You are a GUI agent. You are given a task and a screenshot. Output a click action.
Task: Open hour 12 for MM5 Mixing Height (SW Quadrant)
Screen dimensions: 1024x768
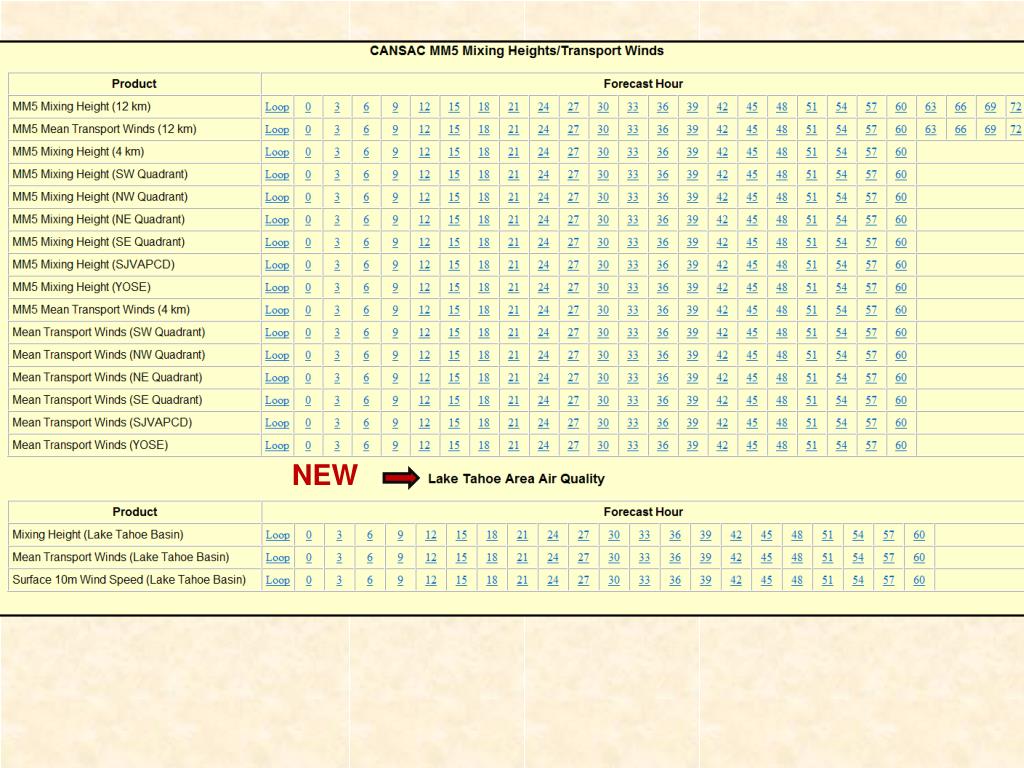pos(424,175)
